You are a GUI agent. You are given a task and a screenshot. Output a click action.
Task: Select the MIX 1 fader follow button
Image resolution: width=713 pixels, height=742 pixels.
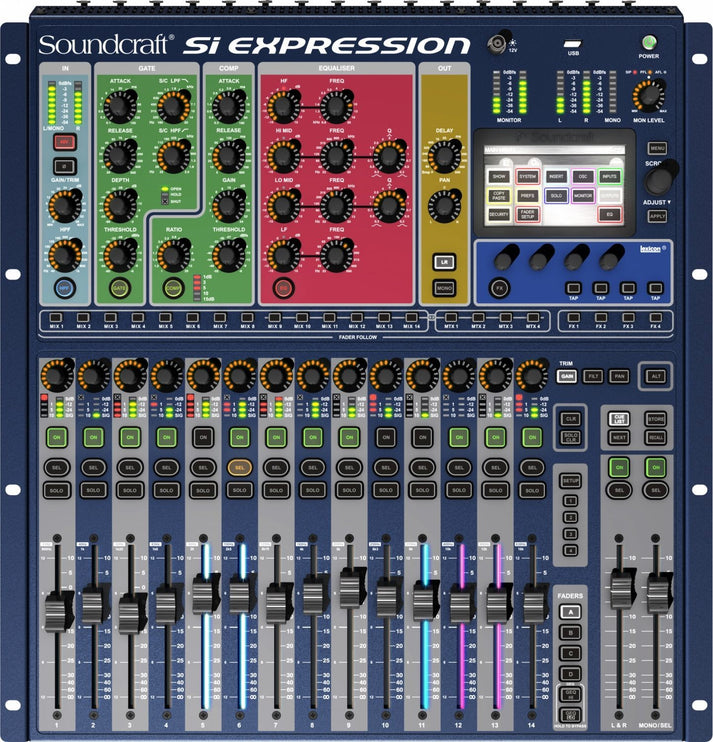56,318
